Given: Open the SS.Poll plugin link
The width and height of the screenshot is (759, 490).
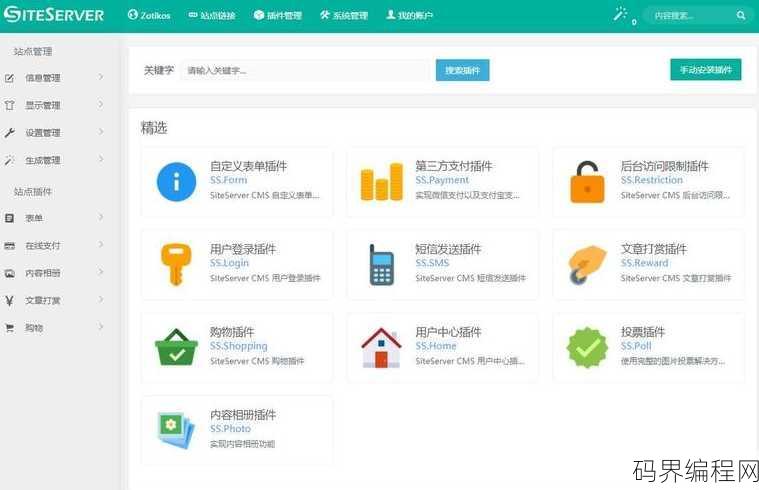Looking at the screenshot, I should point(636,346).
